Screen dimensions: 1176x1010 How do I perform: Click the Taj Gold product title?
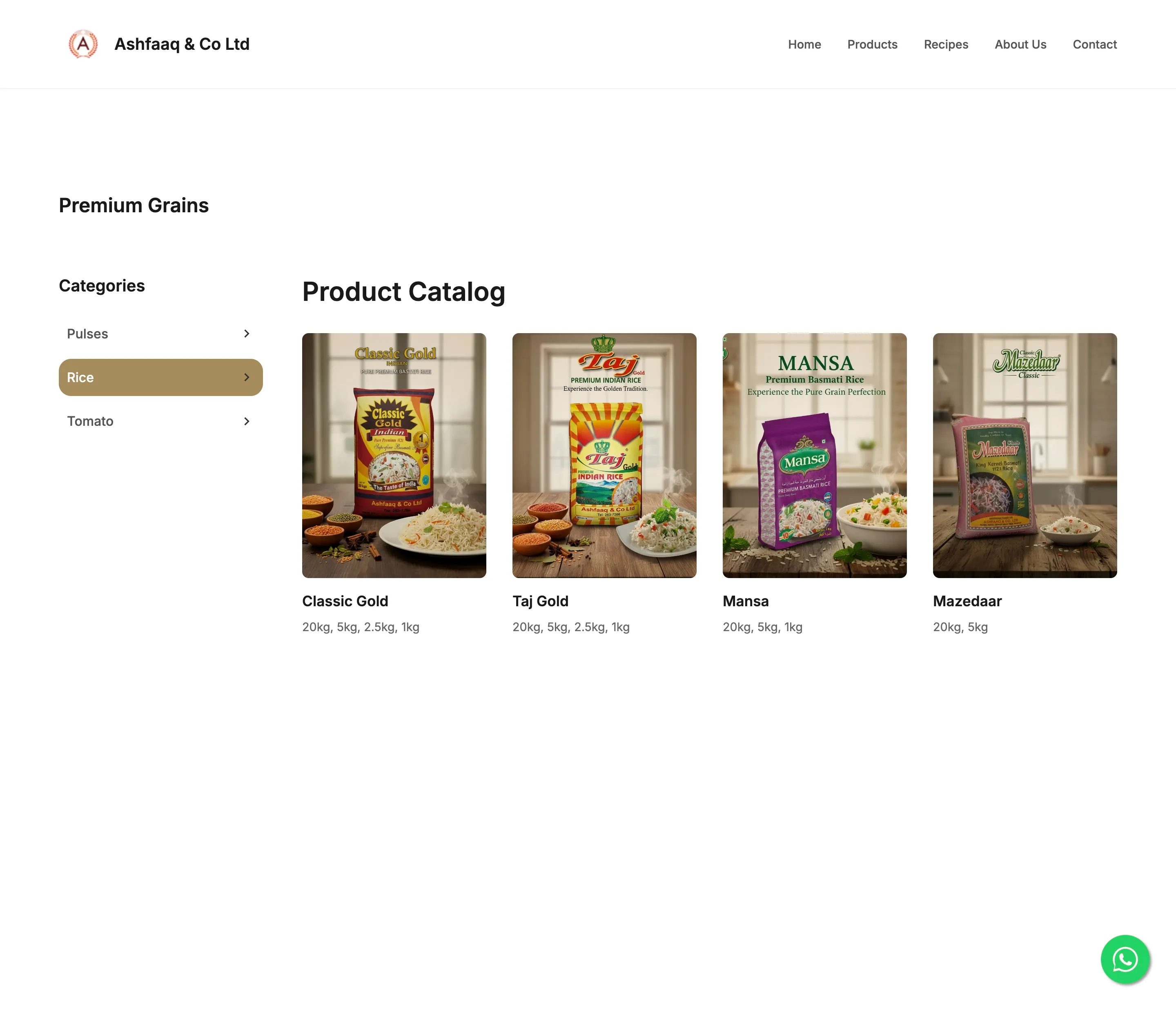pos(540,601)
